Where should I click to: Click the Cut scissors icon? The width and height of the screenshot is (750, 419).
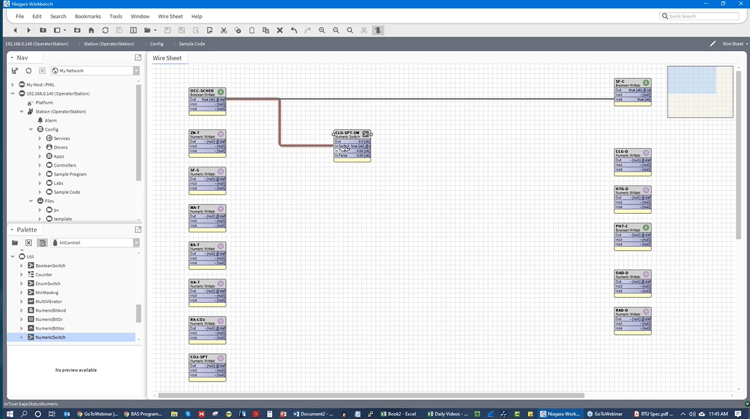click(x=223, y=30)
